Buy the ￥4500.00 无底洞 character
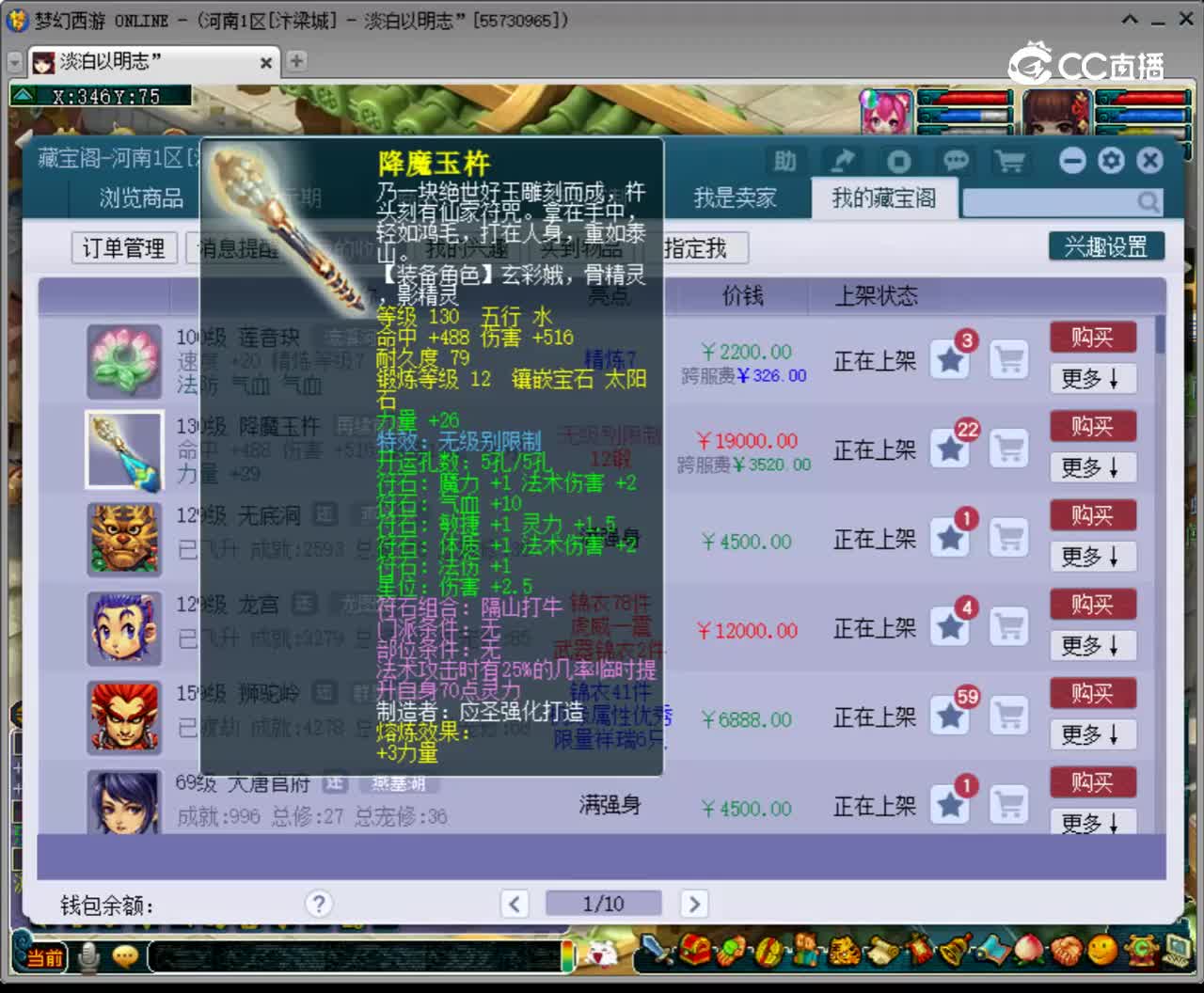 pos(1092,515)
